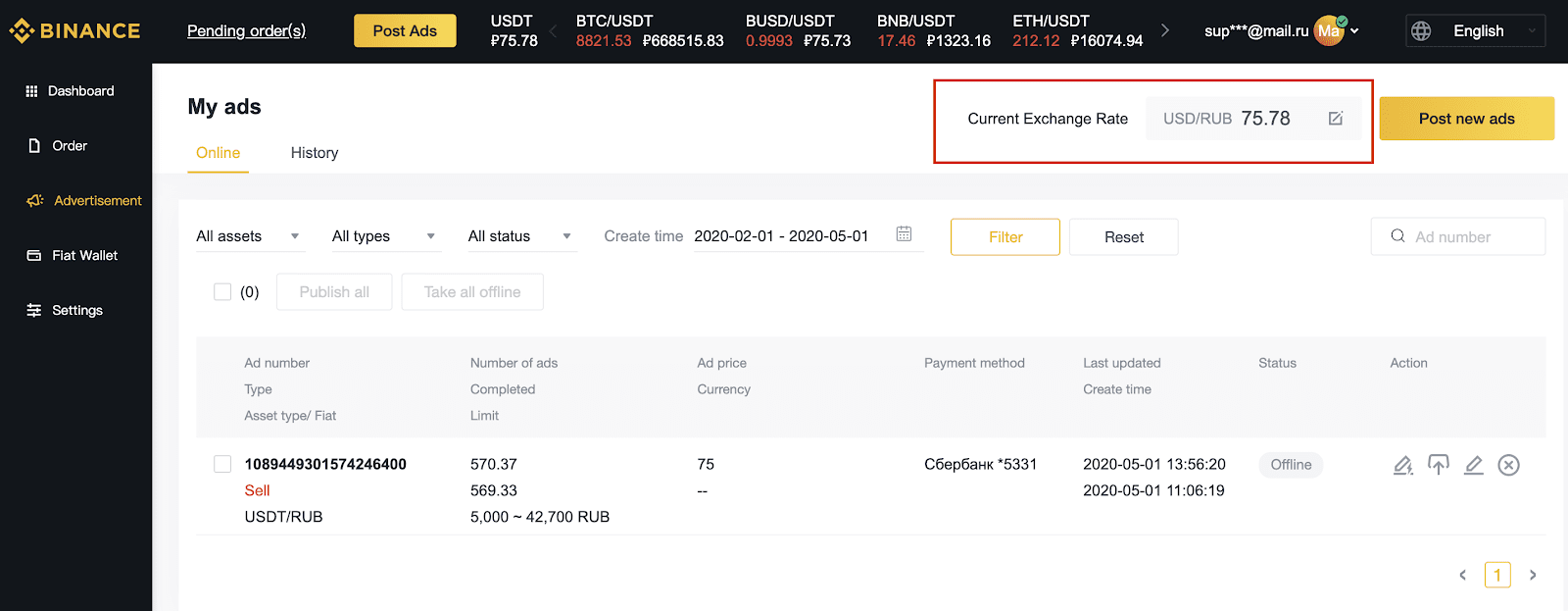Check the ad 1089449301574246400 checkbox

(x=222, y=464)
